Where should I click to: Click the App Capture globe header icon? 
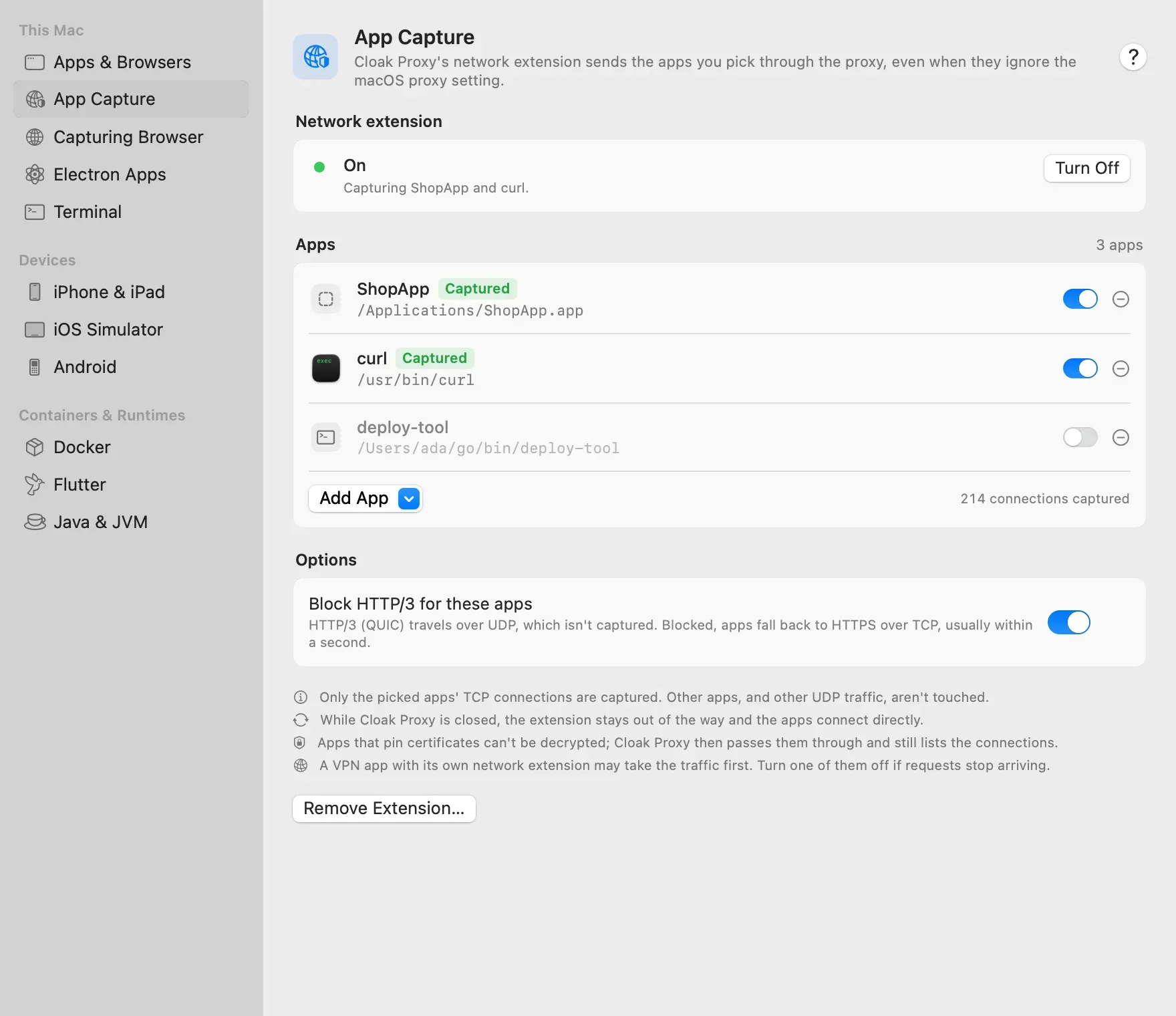(315, 57)
